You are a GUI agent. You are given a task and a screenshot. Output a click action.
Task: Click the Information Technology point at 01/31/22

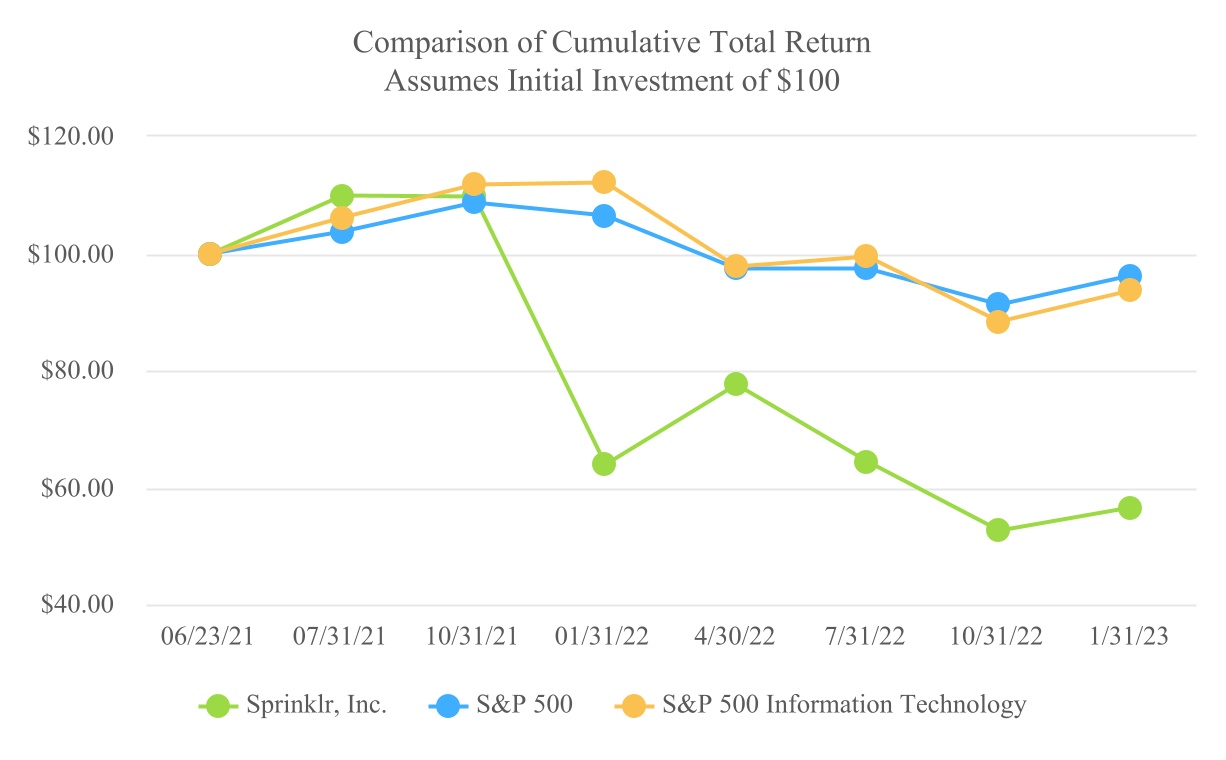[603, 182]
